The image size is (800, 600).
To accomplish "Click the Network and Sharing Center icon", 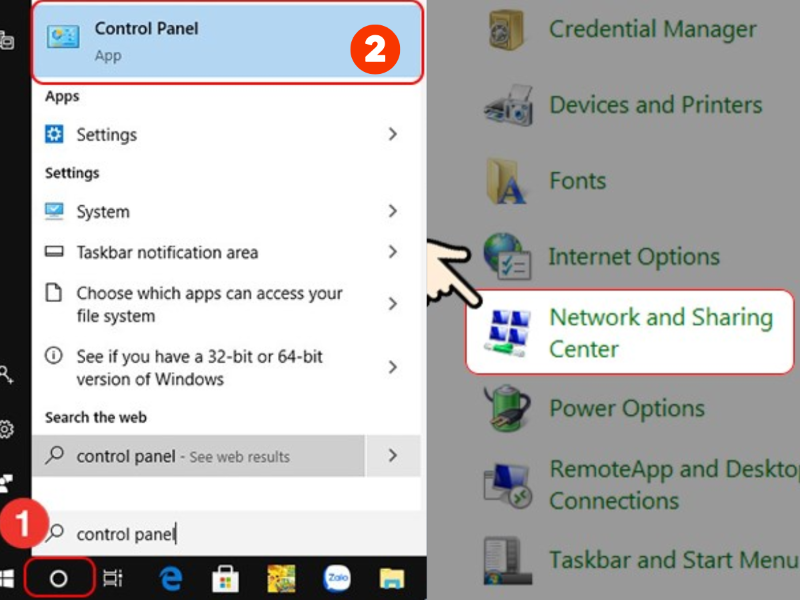I will [x=509, y=333].
